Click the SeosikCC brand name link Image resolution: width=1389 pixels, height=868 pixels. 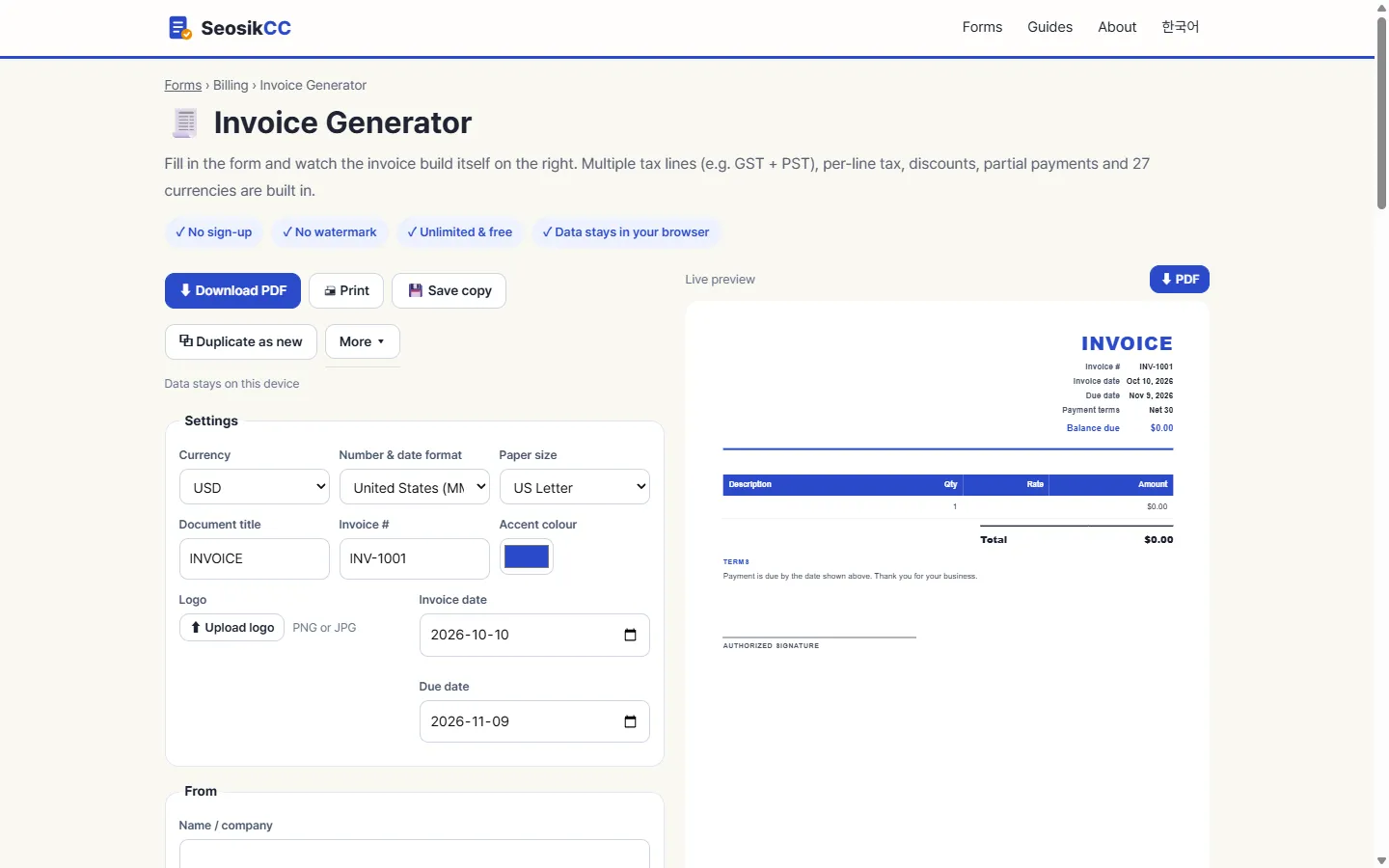tap(246, 28)
